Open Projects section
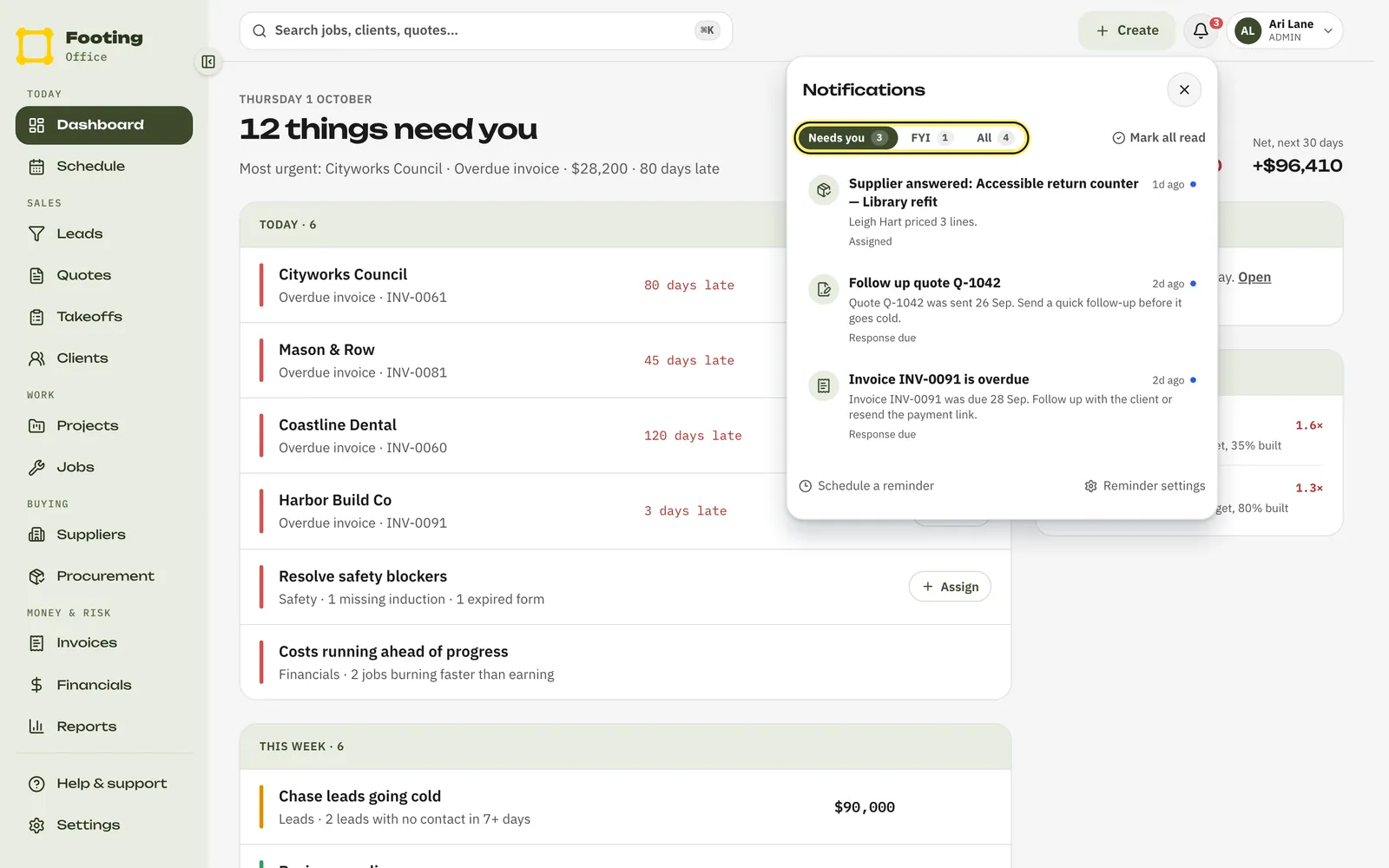1389x868 pixels. click(104, 426)
